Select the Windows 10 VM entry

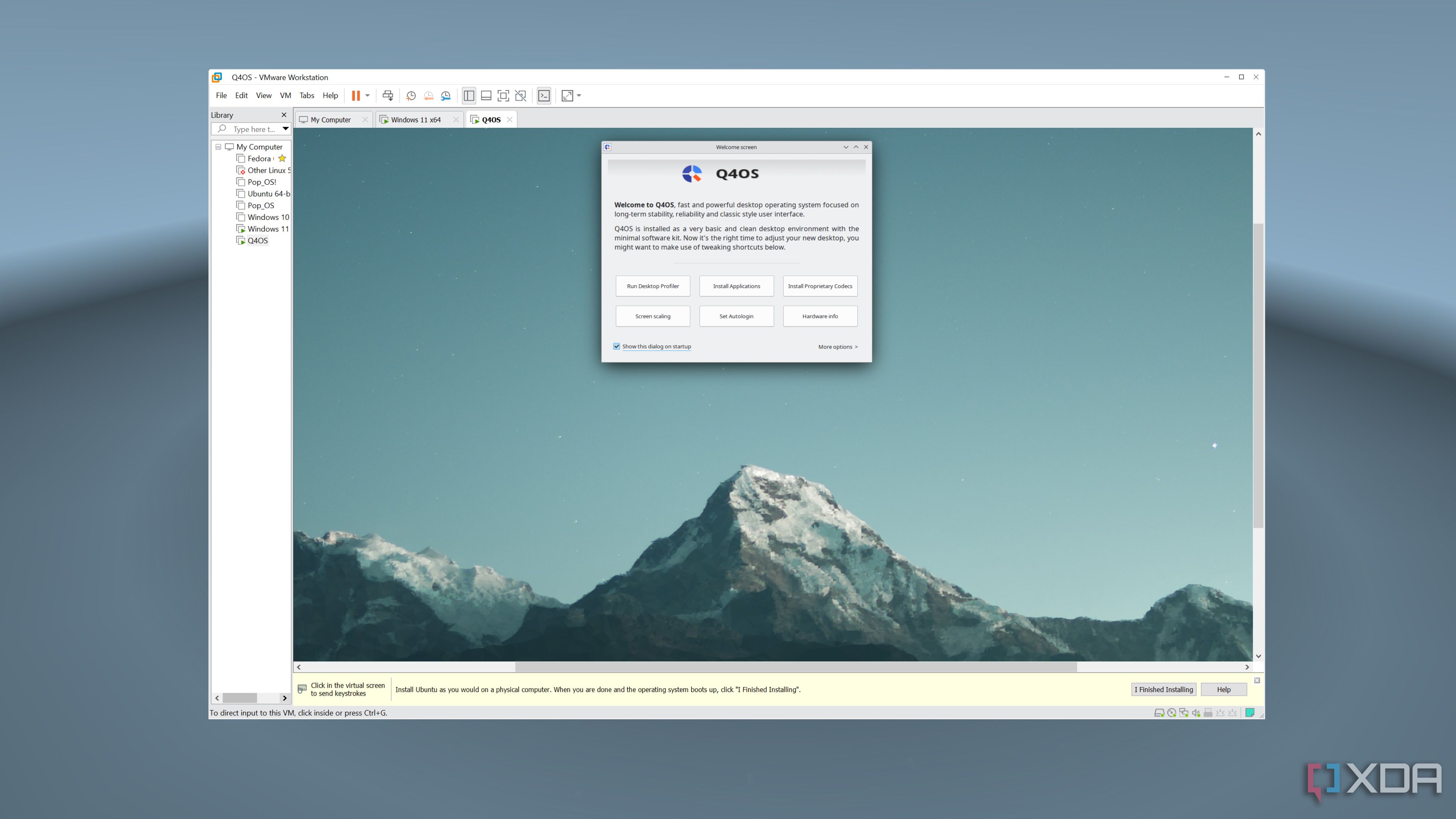pyautogui.click(x=264, y=217)
